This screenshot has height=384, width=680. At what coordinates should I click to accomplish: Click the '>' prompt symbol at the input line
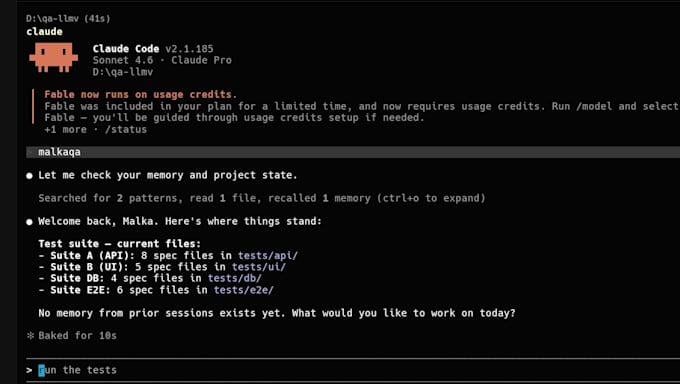coord(29,370)
